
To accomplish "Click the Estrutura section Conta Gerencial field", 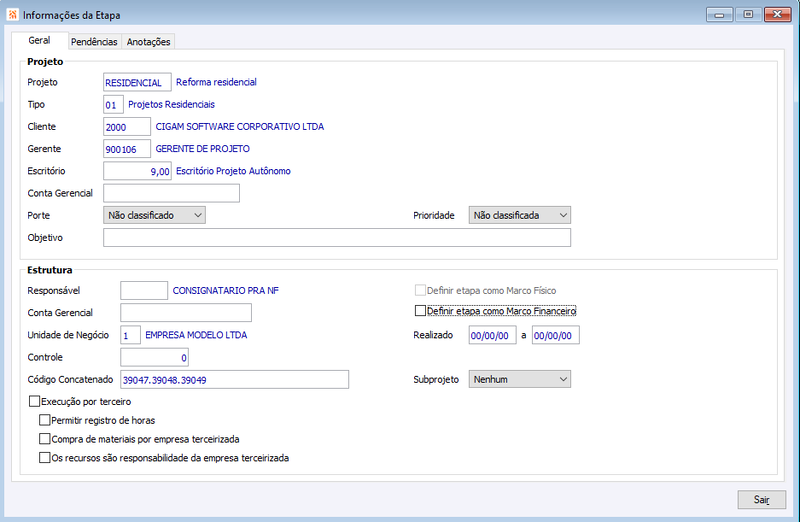I will tap(186, 312).
